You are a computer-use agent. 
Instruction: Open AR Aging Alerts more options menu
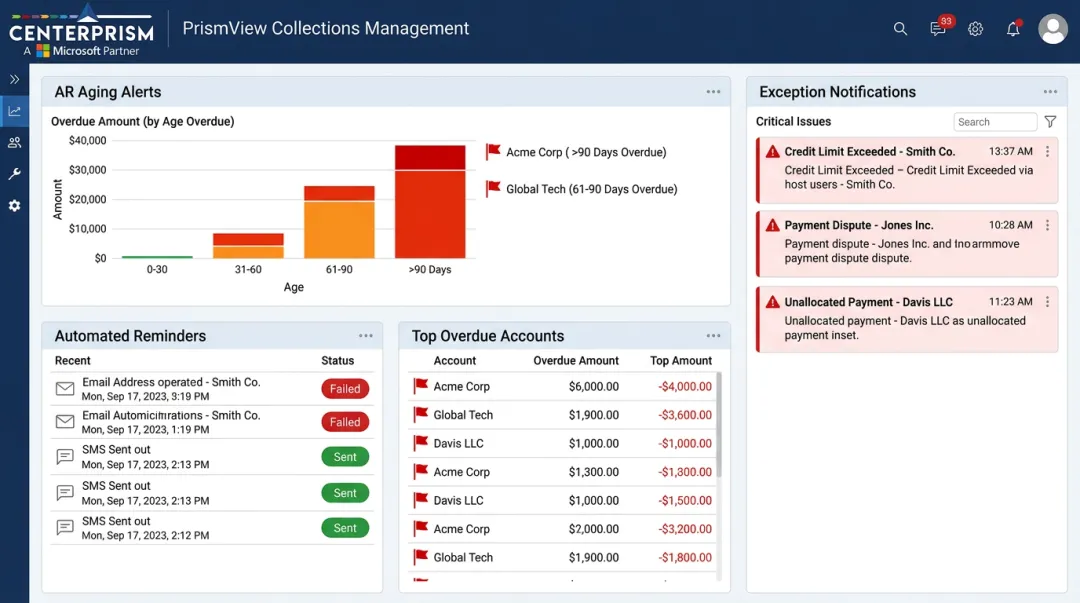click(x=713, y=92)
